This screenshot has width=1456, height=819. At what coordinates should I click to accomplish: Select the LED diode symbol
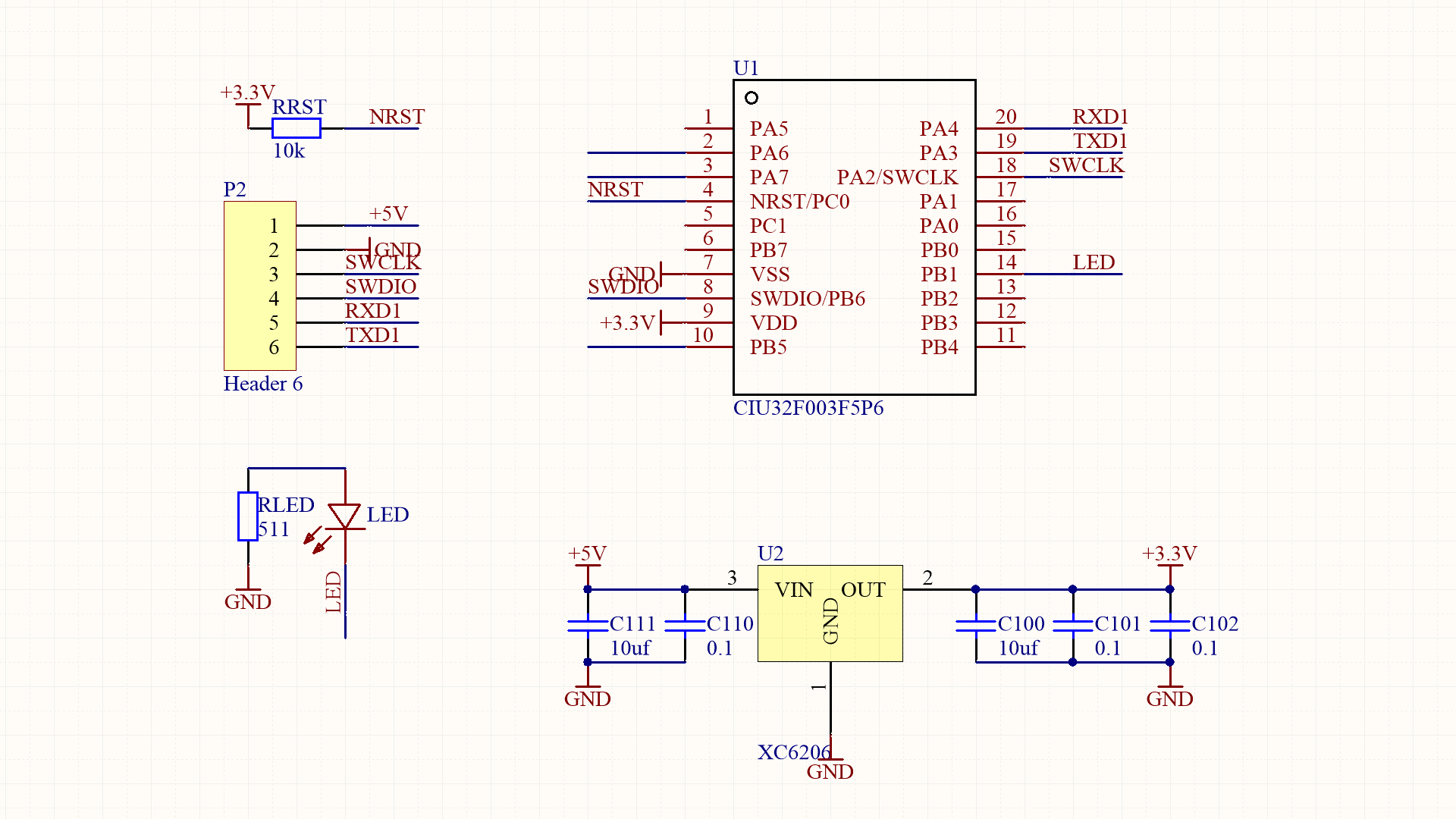coord(344,516)
